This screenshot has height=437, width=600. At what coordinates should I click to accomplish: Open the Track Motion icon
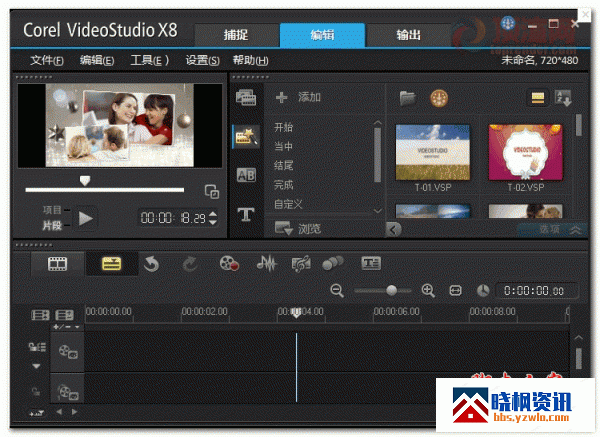[333, 263]
